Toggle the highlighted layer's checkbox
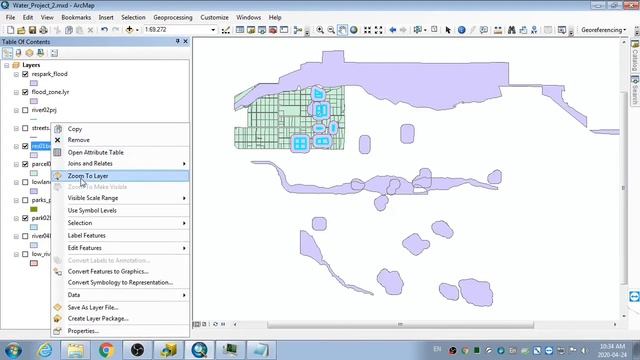 [x=25, y=146]
